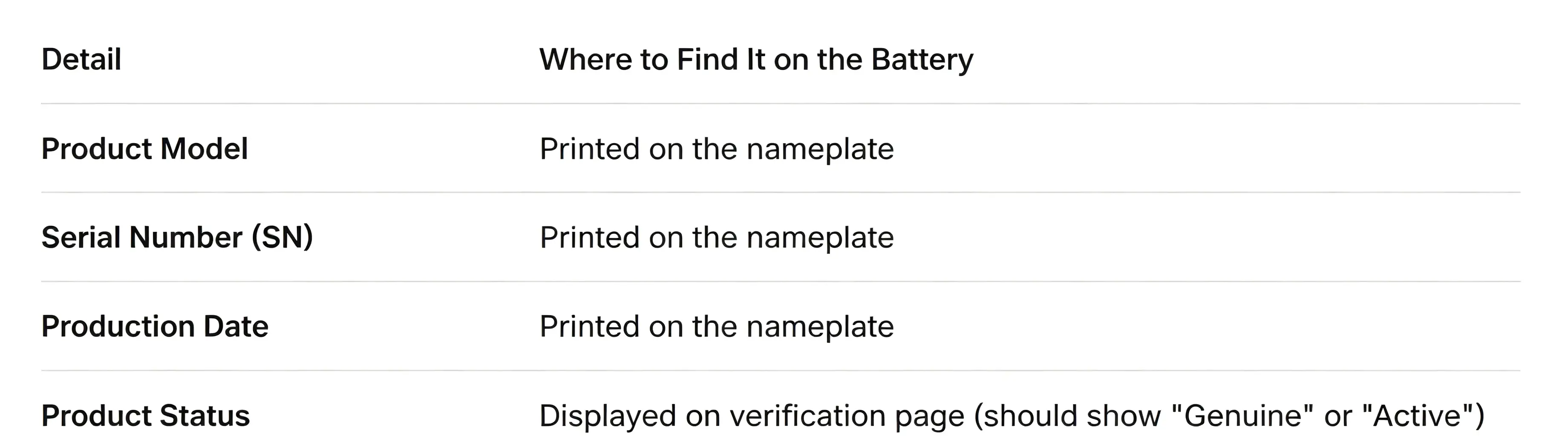Viewport: 1568px width, 446px height.
Task: Click the "Detail" column header
Action: tap(81, 60)
